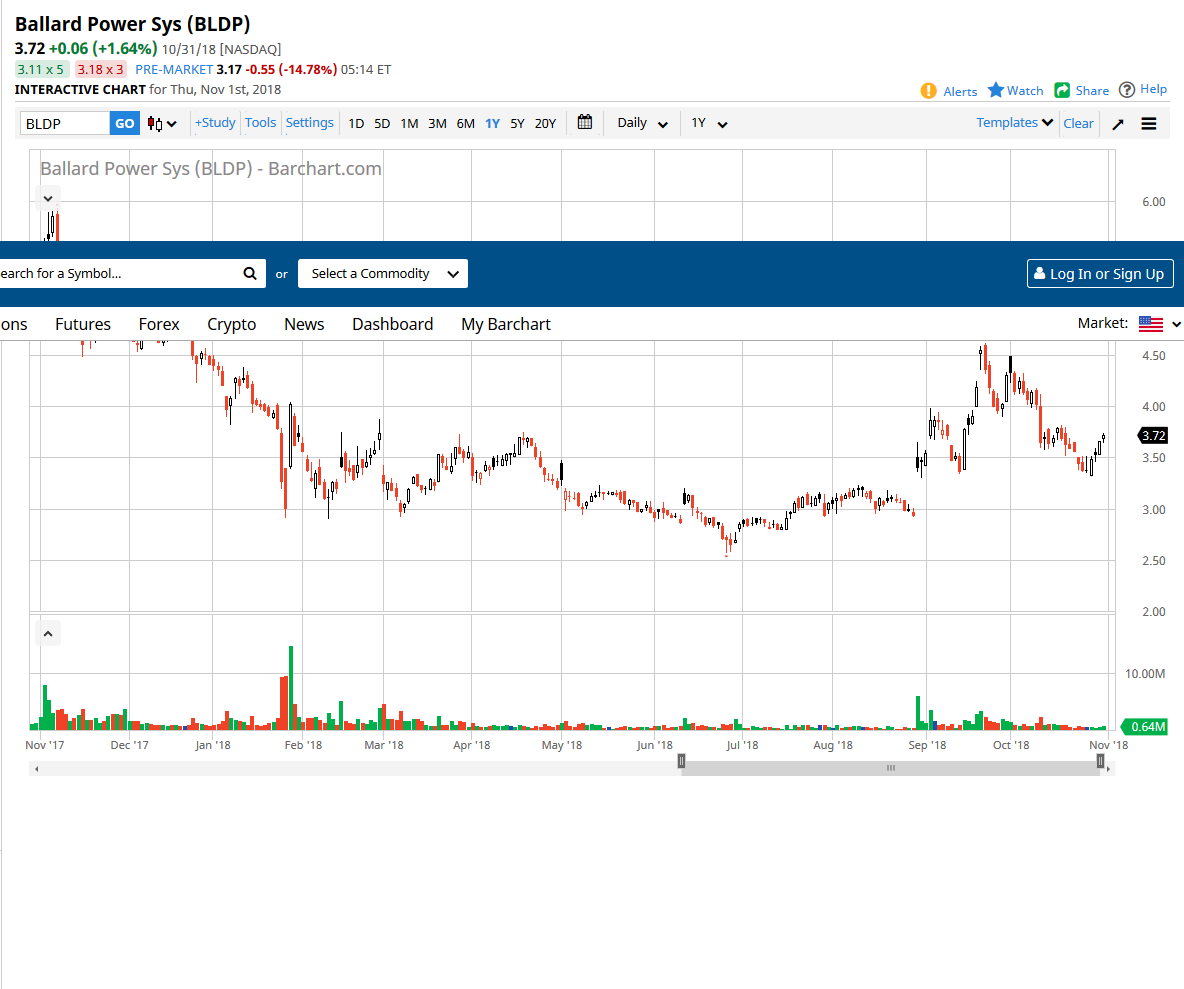
Task: Open the Daily frequency dropdown
Action: pyautogui.click(x=642, y=123)
